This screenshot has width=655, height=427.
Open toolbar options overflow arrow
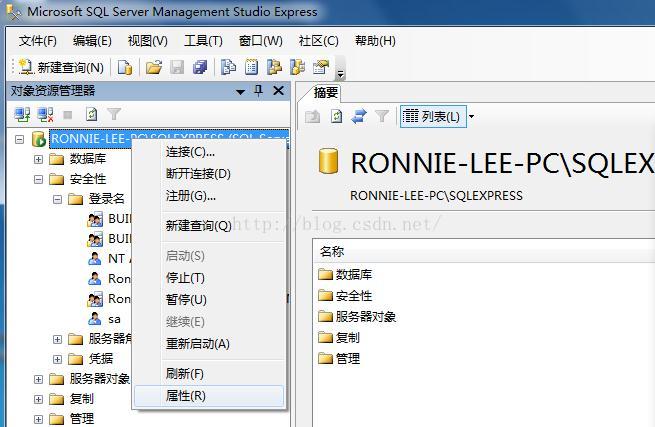click(340, 74)
